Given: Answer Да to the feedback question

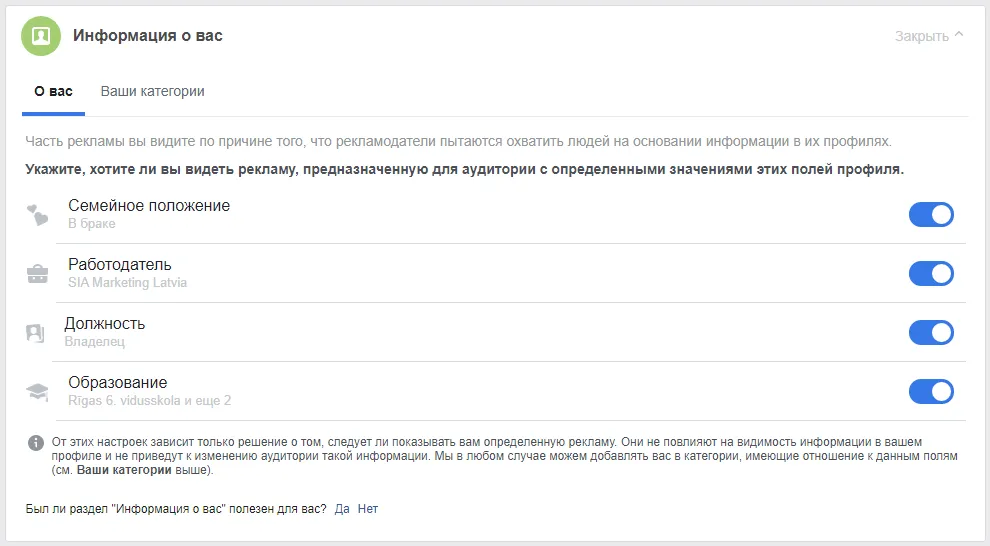Looking at the screenshot, I should coord(342,509).
